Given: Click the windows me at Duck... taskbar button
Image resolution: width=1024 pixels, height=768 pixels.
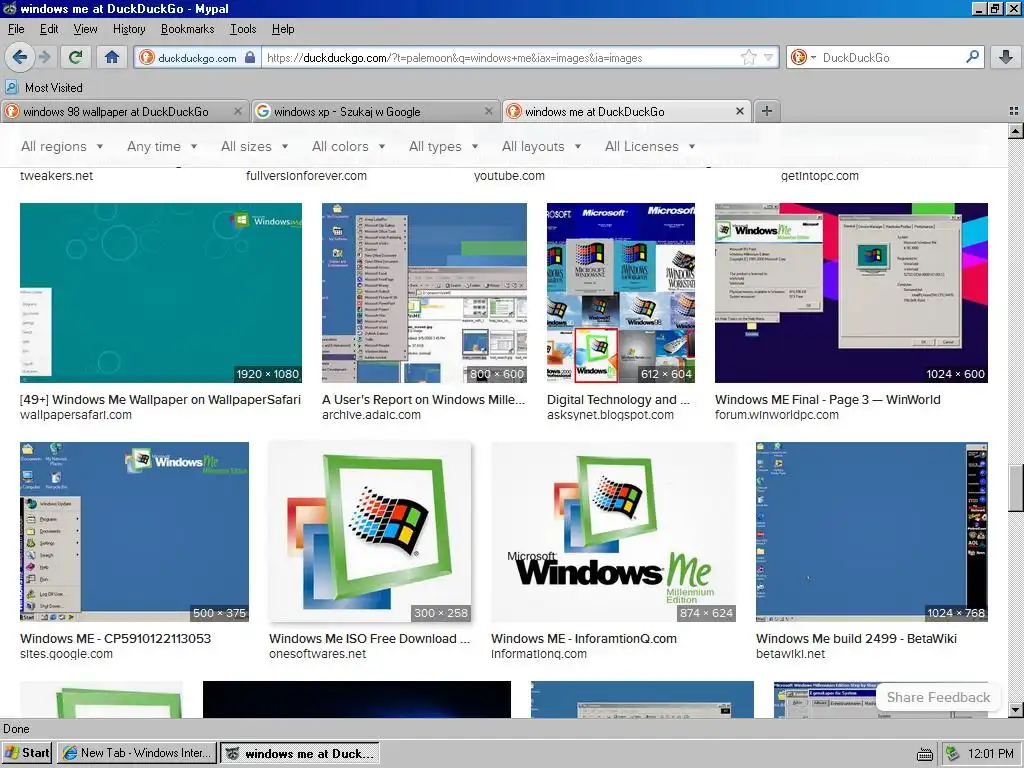Looking at the screenshot, I should pos(300,753).
